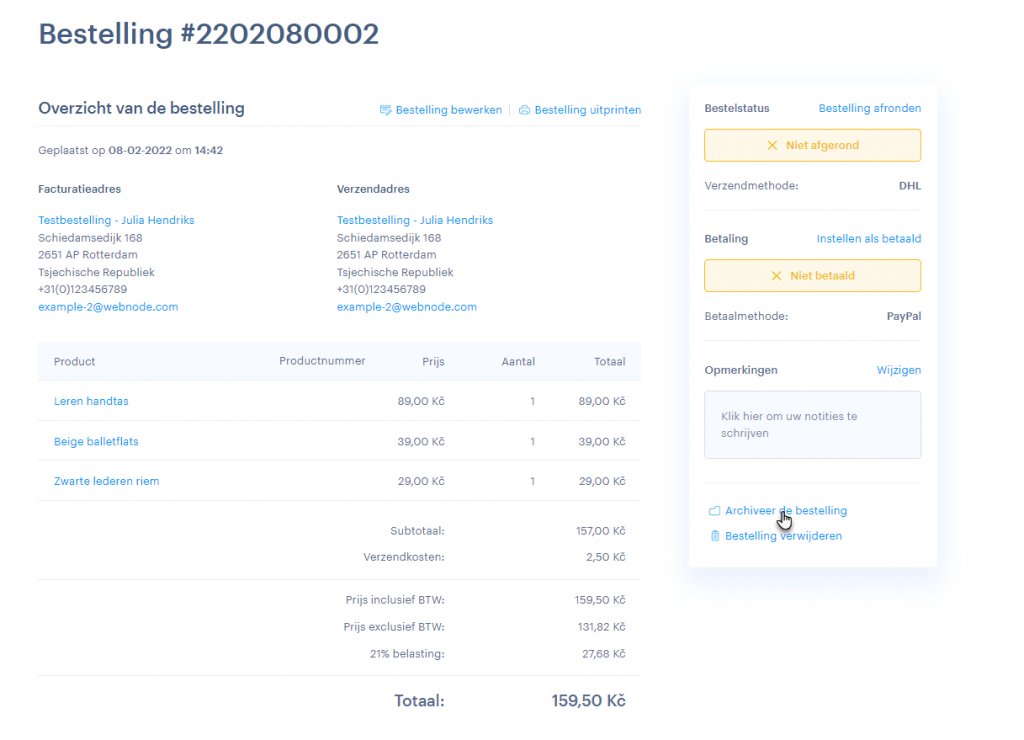
Task: Click the archive folder icon
Action: [714, 511]
